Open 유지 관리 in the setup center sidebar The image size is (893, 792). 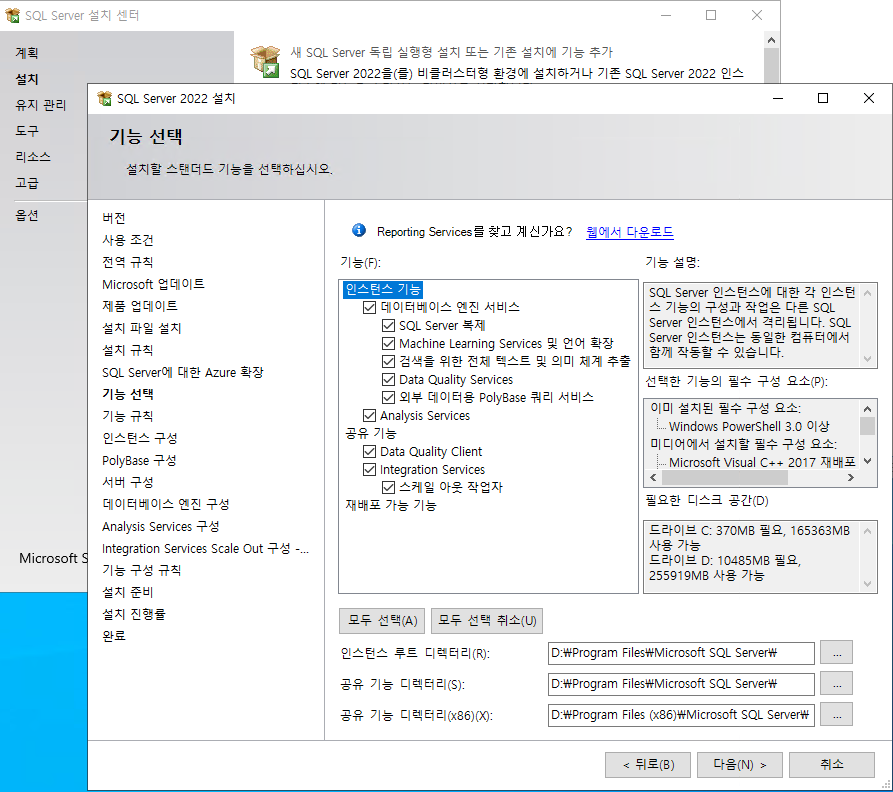[40, 105]
